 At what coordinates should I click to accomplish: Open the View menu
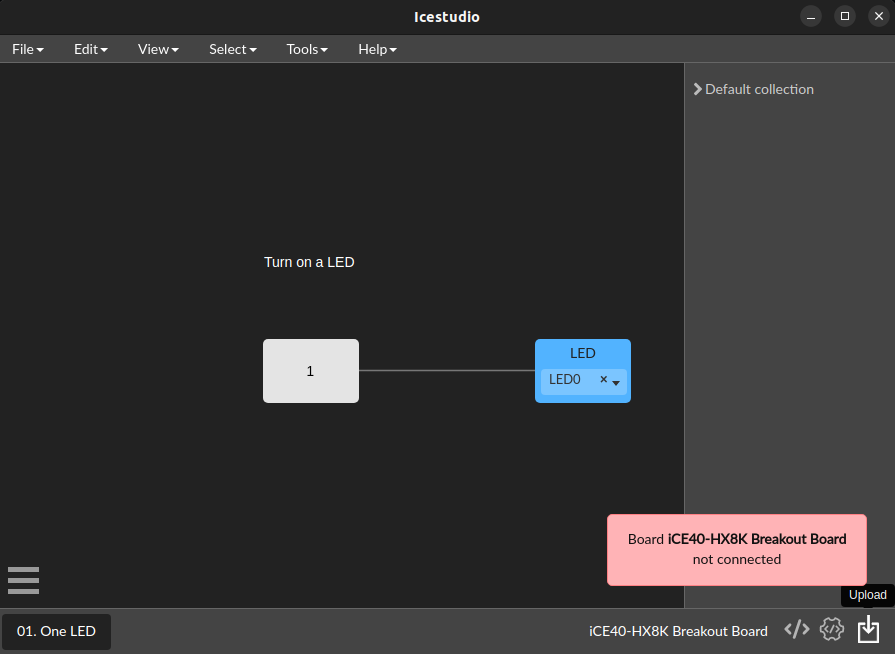click(157, 49)
